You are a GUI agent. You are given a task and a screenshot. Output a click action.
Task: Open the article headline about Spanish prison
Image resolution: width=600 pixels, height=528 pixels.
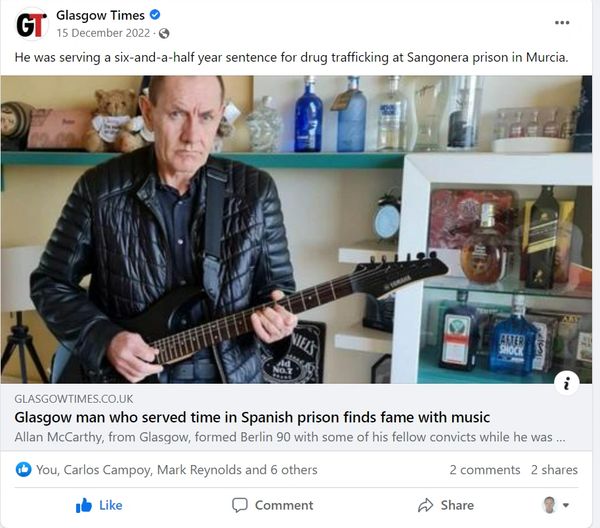(x=252, y=417)
